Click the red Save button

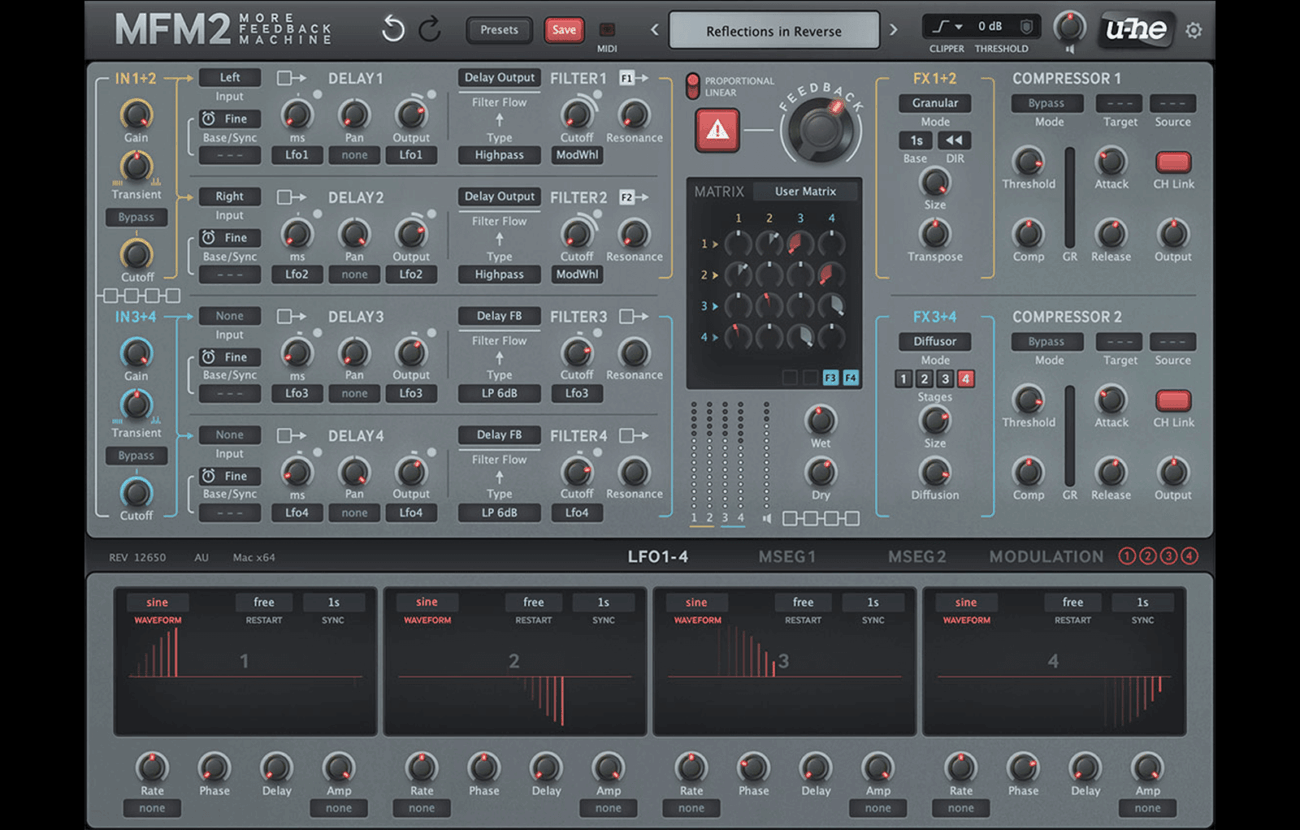click(564, 30)
